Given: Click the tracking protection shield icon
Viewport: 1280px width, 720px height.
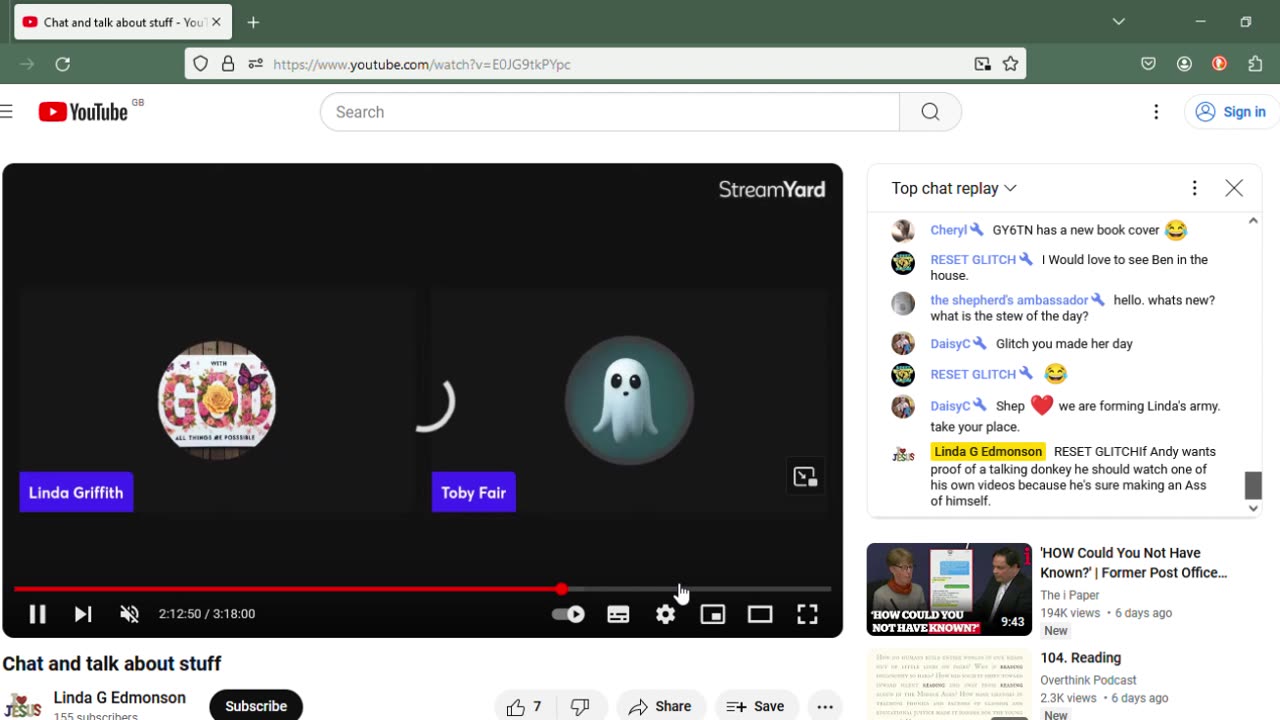Looking at the screenshot, I should point(200,64).
